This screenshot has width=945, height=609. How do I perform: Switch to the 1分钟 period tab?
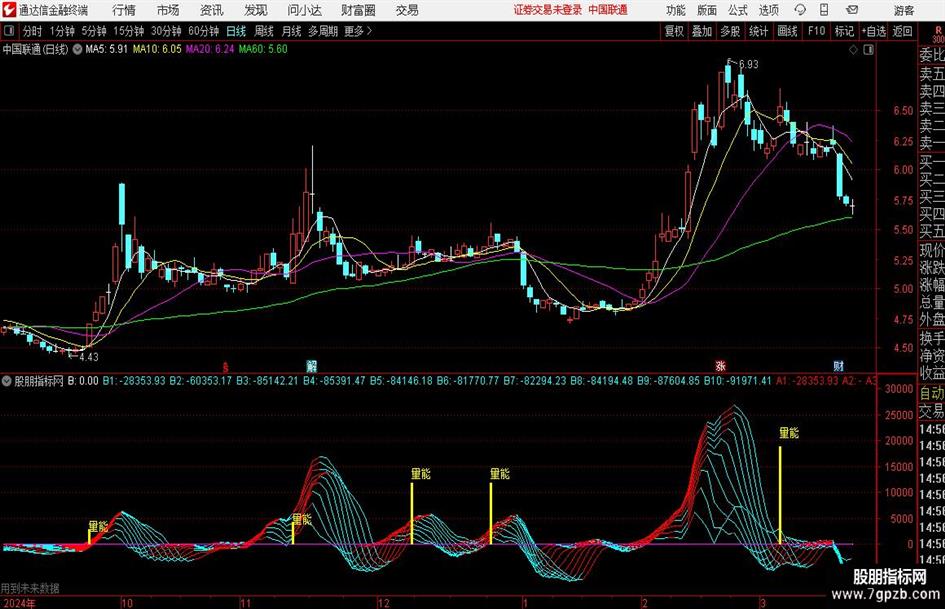61,31
